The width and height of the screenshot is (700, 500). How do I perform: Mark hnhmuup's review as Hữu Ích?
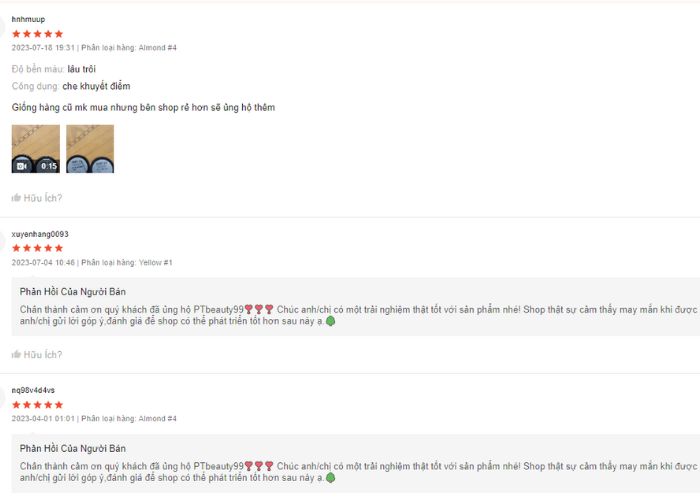(37, 198)
